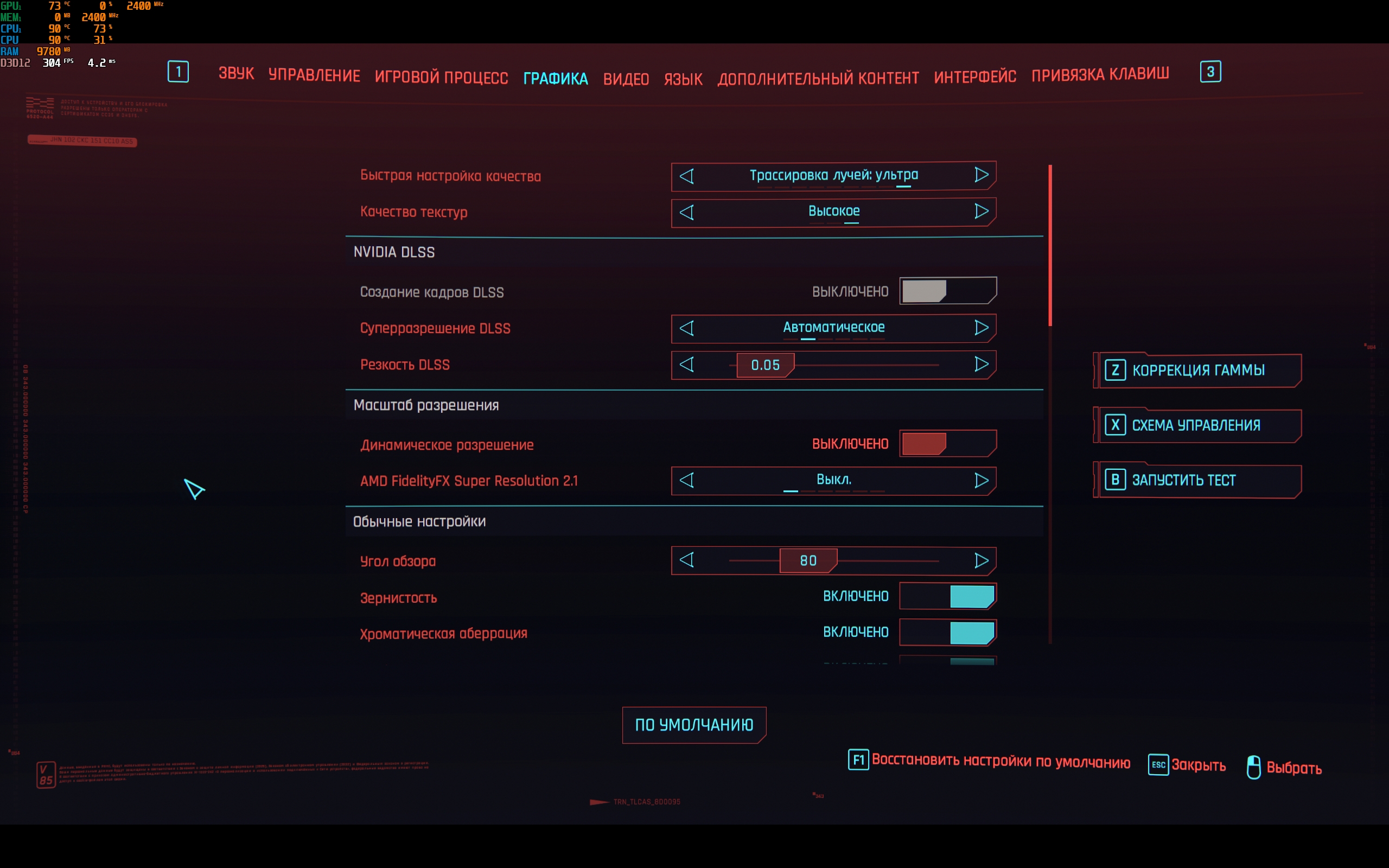Click the settings list vertical scrollbar
The image size is (1389, 868).
click(1050, 246)
